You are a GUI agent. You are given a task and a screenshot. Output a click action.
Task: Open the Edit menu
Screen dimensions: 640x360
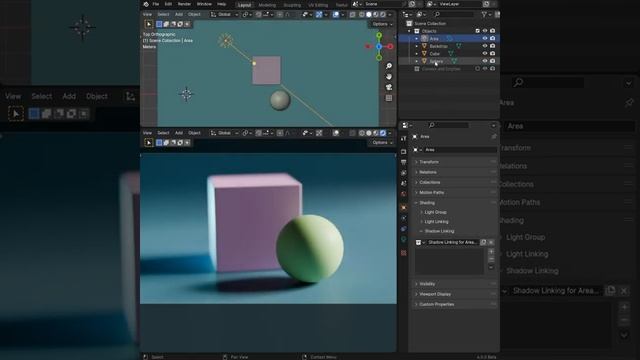[168, 4]
